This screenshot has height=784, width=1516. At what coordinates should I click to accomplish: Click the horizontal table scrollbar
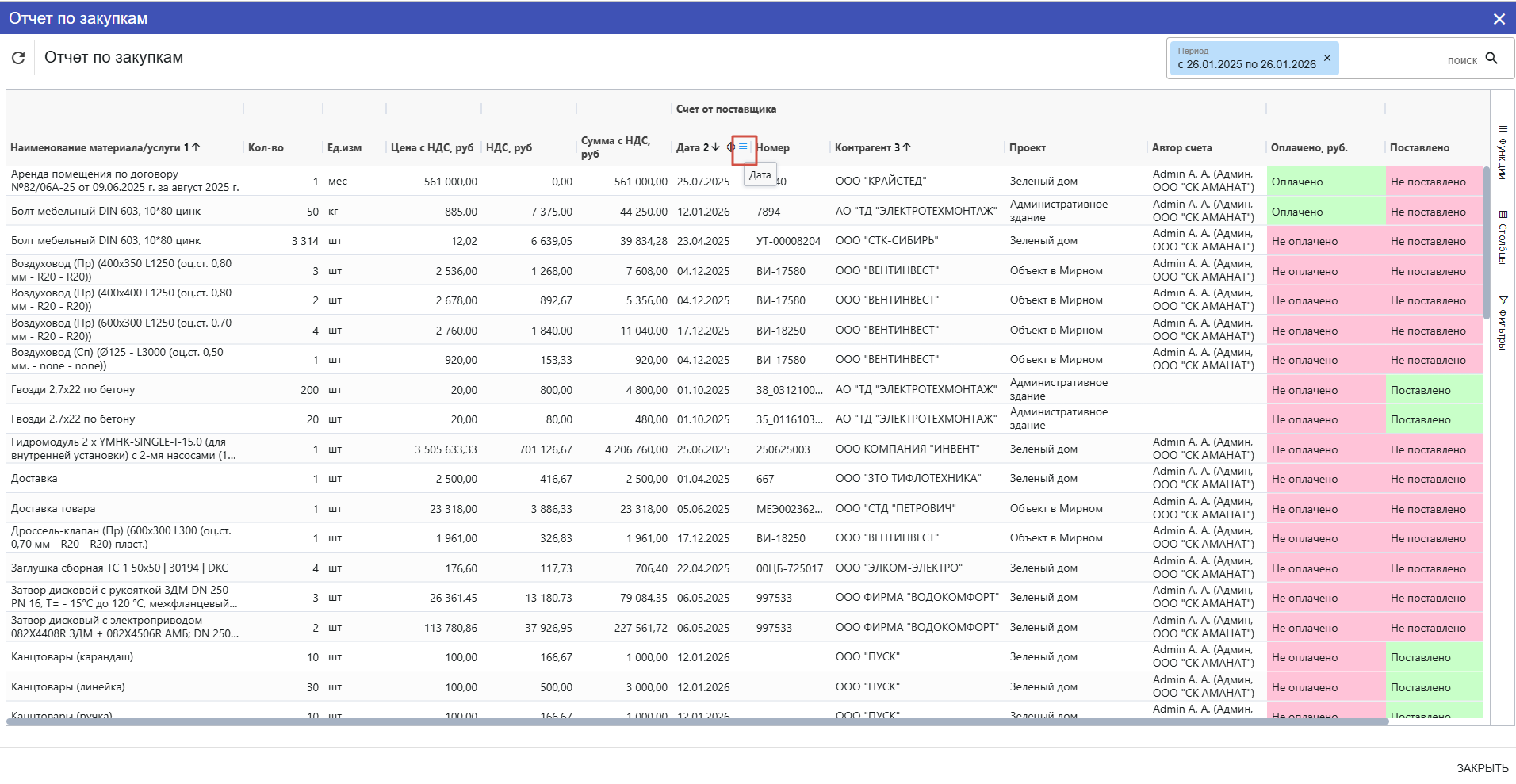(x=698, y=721)
